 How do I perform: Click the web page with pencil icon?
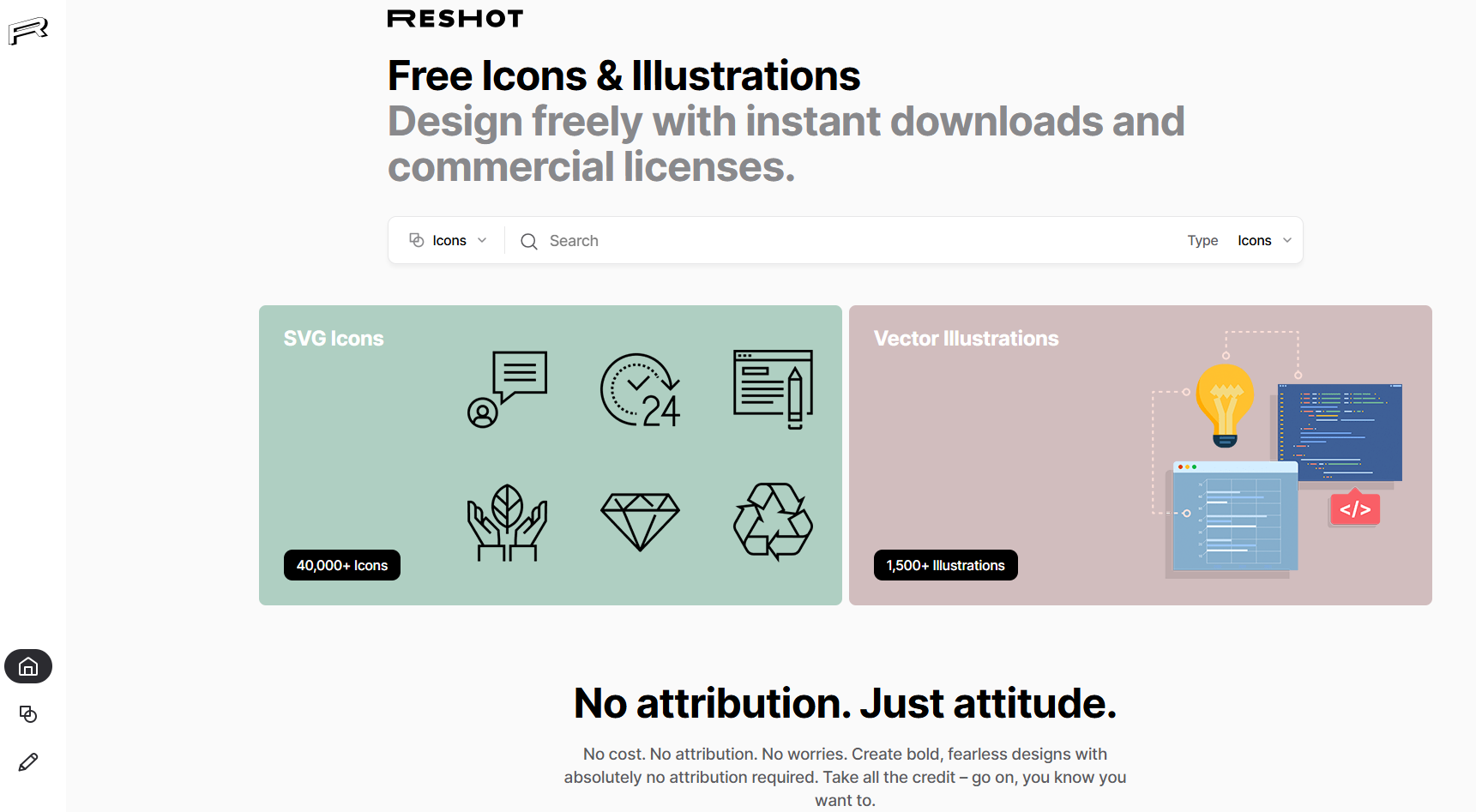pos(773,389)
